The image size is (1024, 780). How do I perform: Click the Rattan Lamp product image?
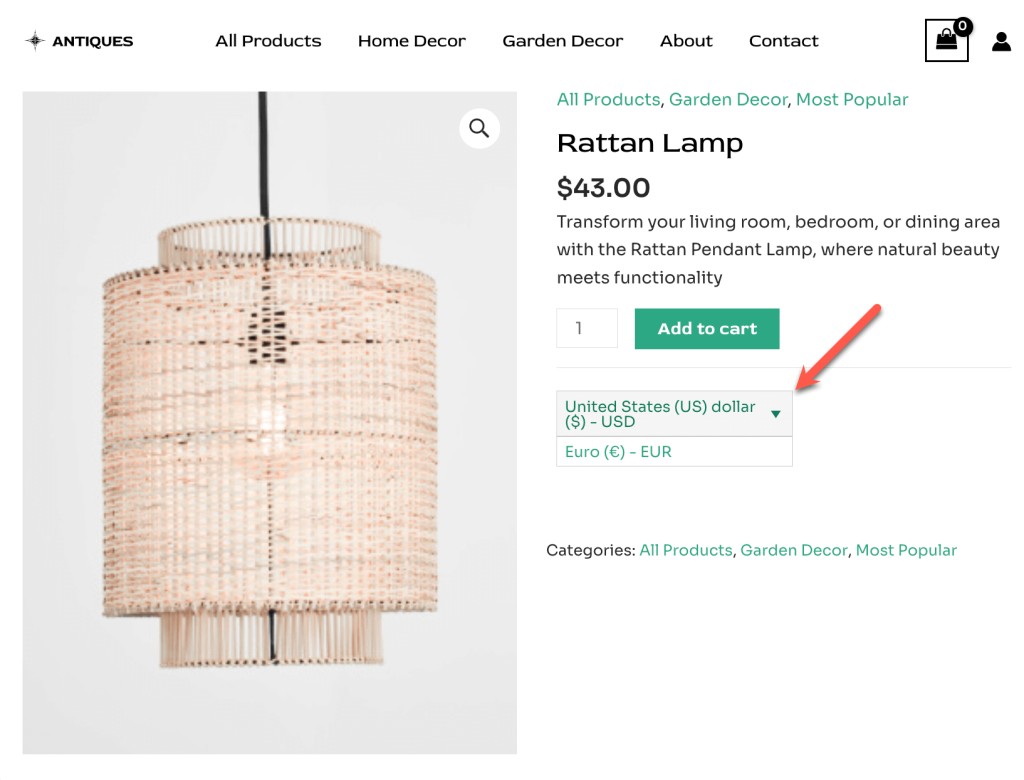pyautogui.click(x=270, y=423)
